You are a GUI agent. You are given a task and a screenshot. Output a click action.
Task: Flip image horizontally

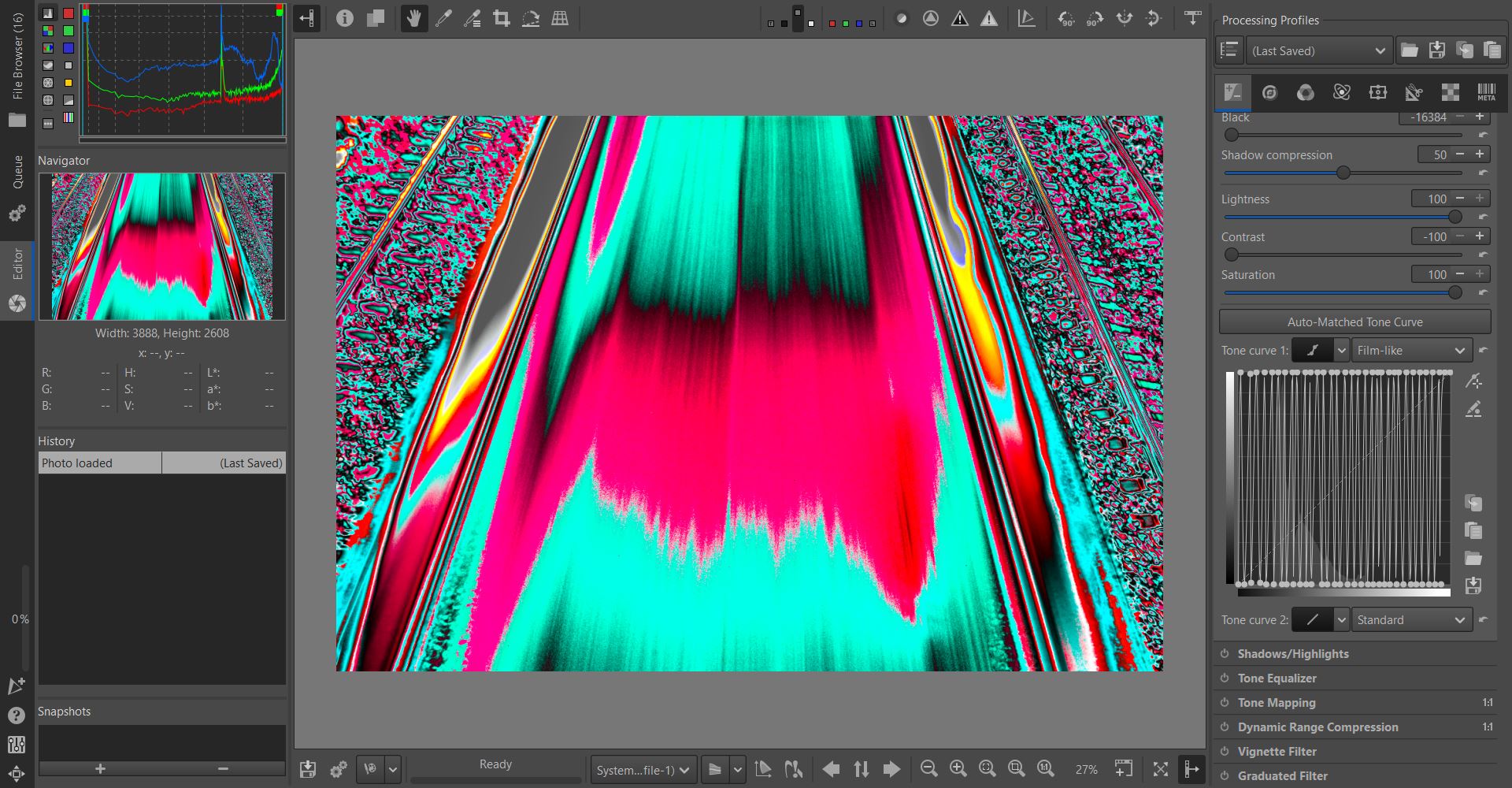1125,18
